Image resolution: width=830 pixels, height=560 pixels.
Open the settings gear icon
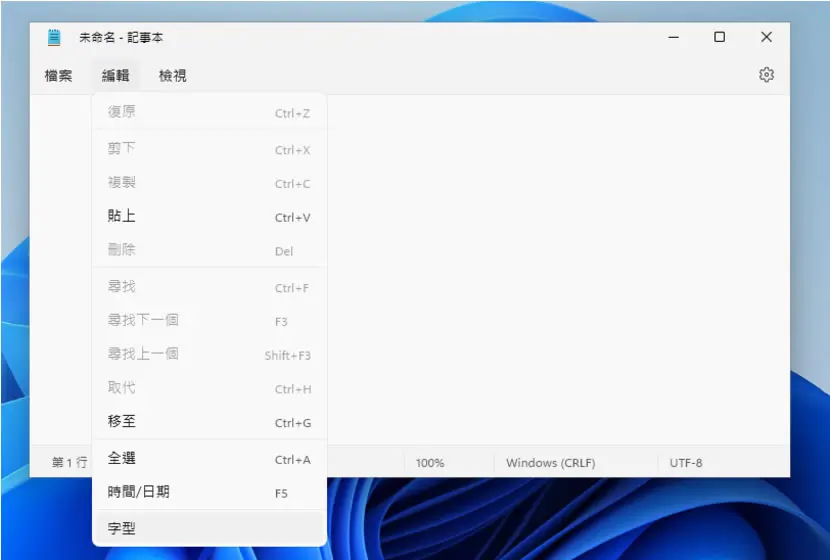pyautogui.click(x=766, y=75)
